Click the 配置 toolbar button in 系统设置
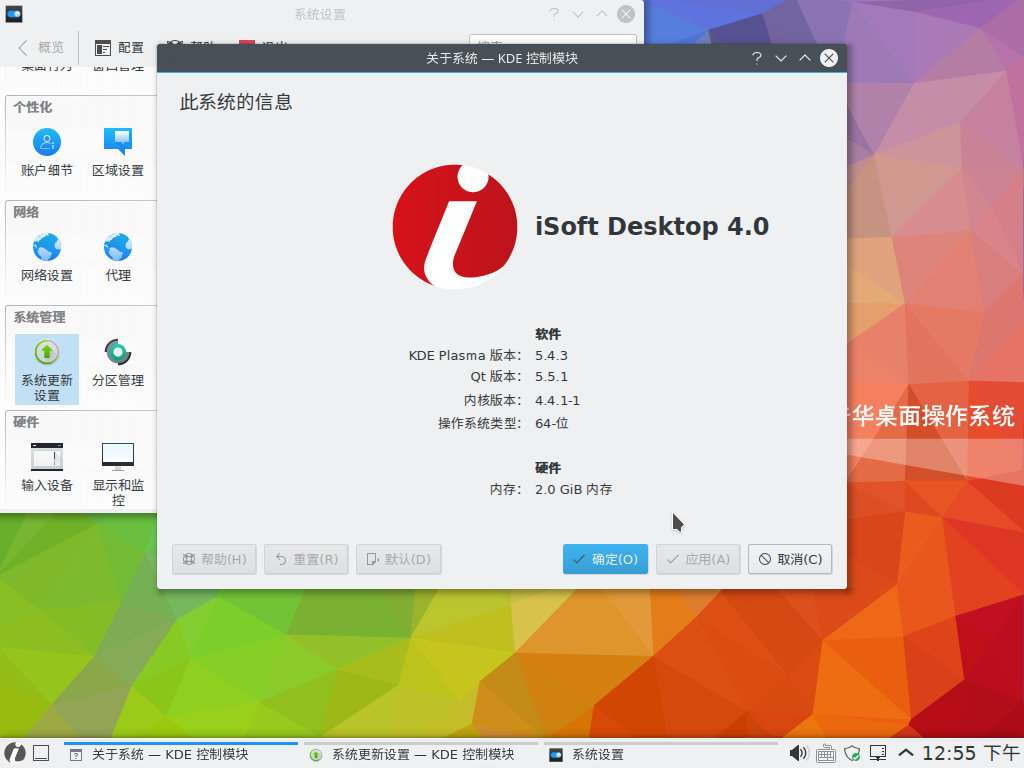 point(119,48)
